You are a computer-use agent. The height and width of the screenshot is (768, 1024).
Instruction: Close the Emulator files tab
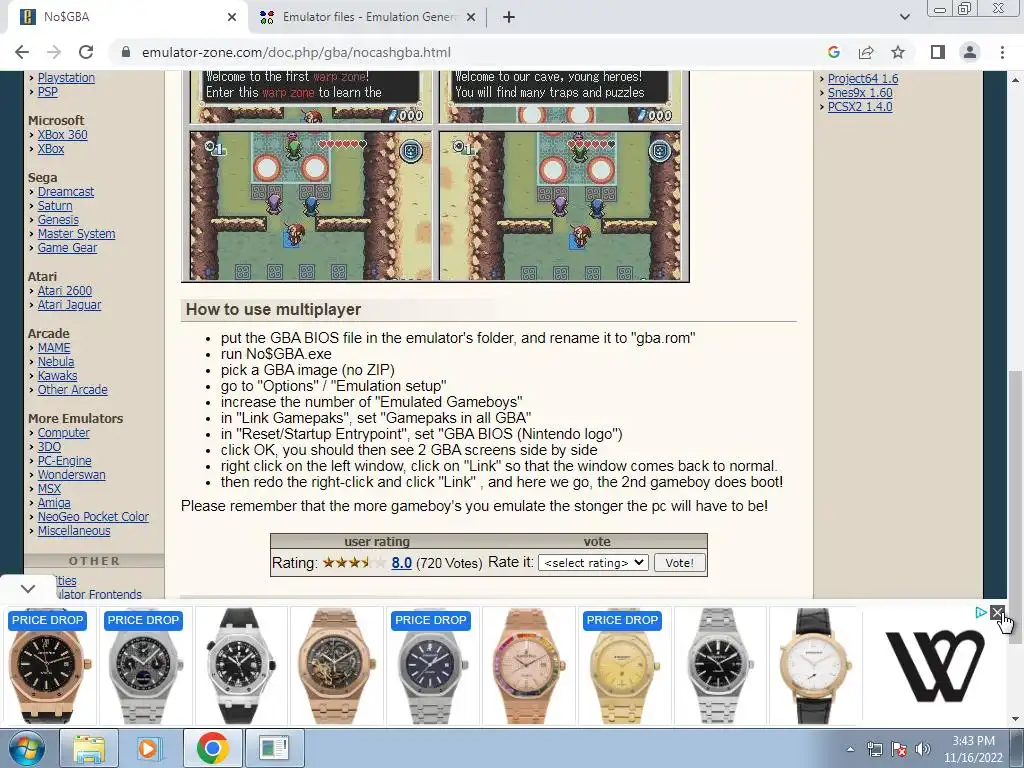tap(470, 17)
